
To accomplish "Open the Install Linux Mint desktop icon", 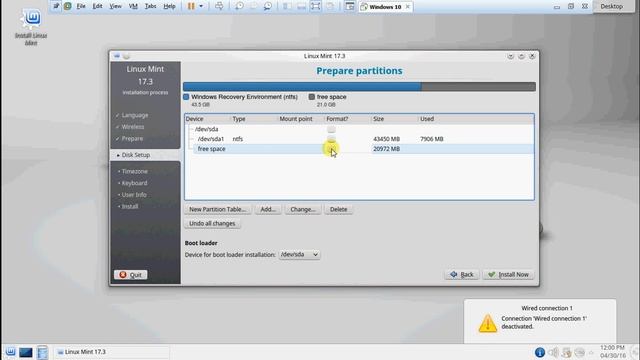I will [31, 27].
